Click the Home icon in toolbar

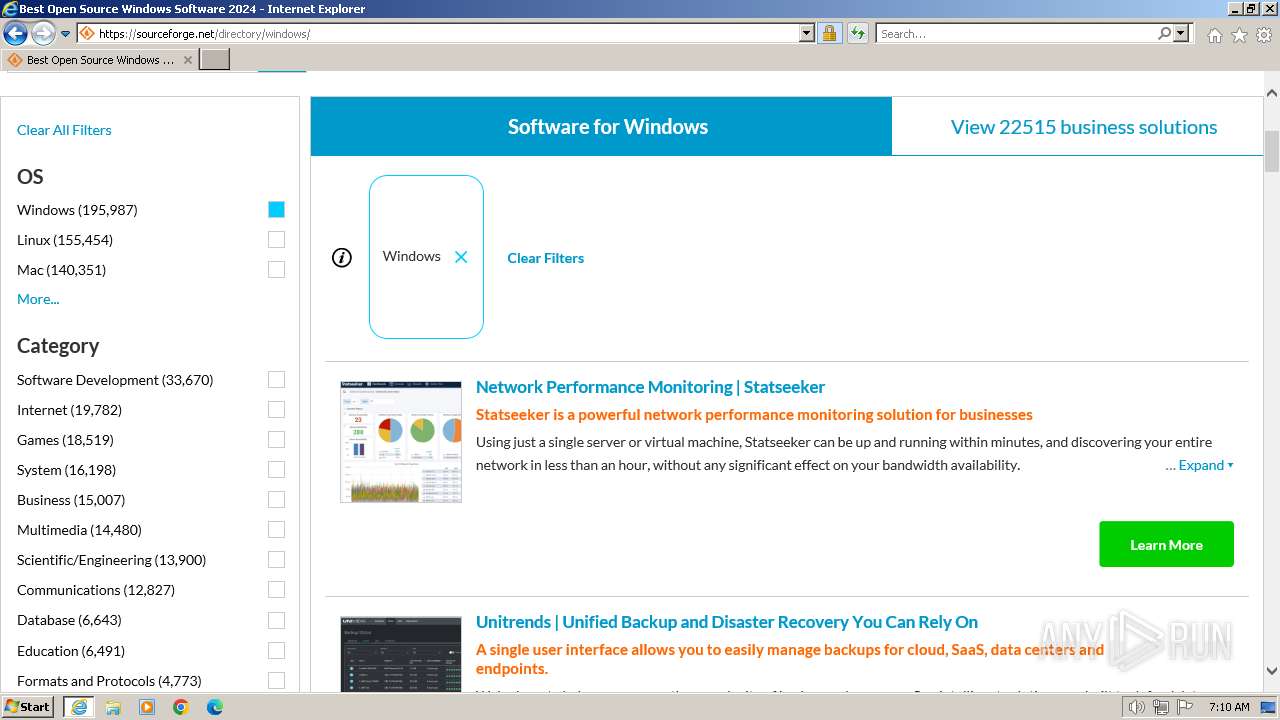1214,35
